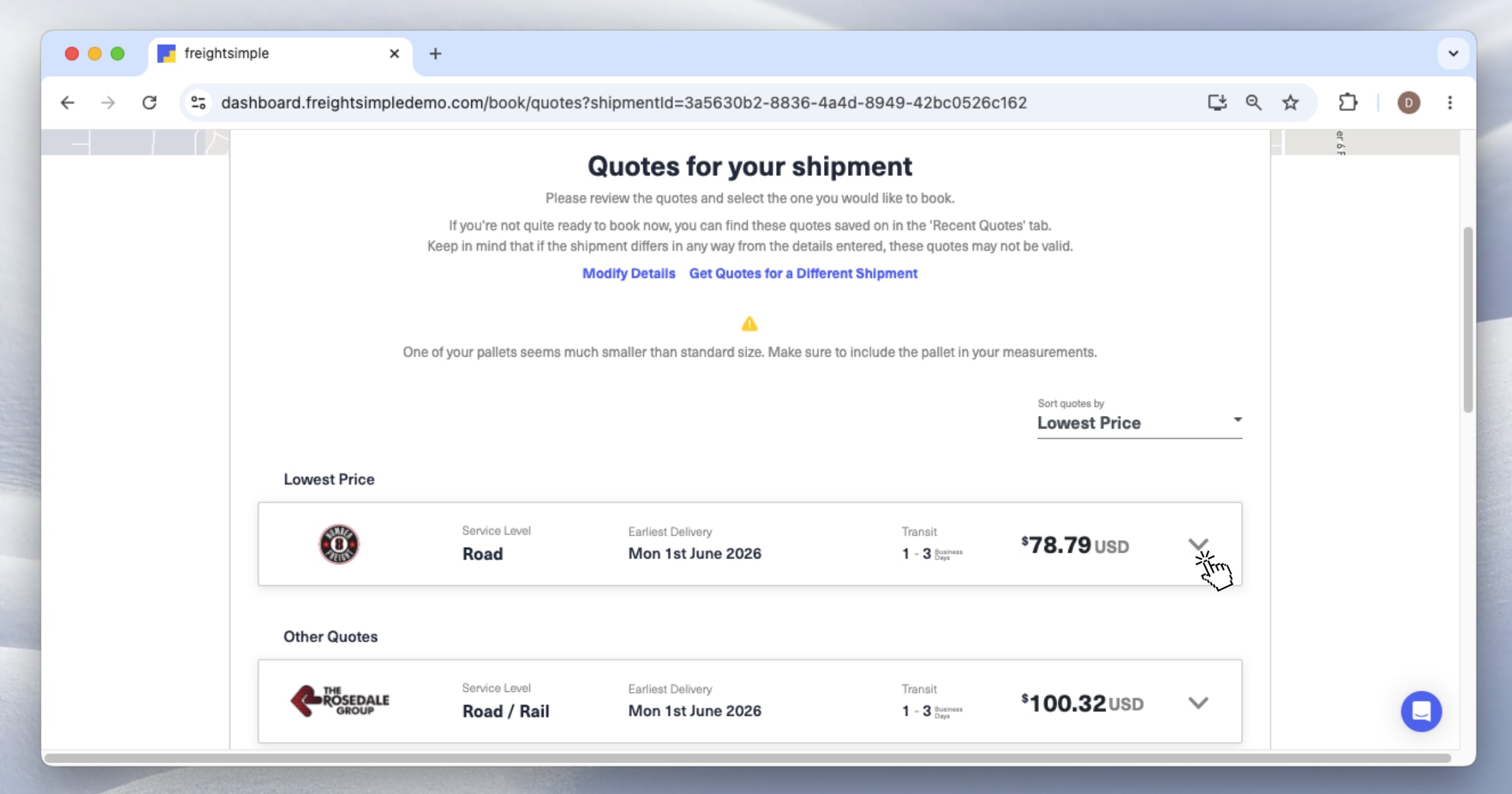Close the freightsimple tab

point(394,54)
